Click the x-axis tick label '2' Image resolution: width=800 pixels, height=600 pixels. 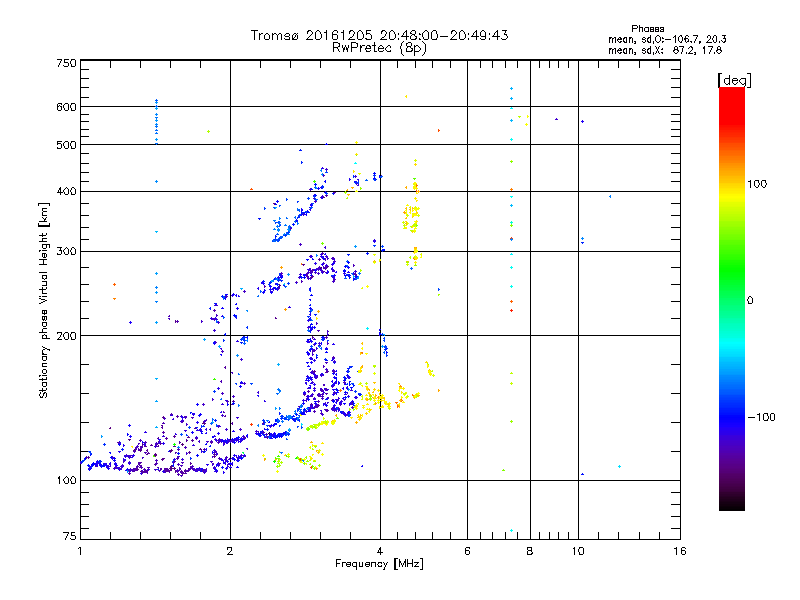pos(230,551)
